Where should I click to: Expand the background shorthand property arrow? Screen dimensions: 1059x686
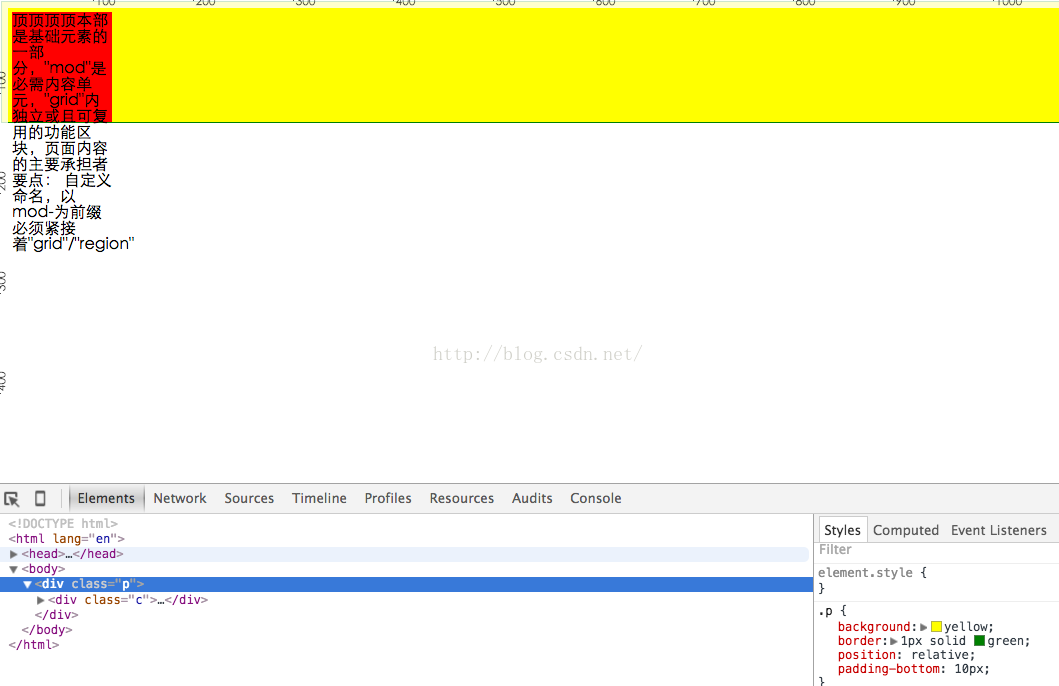point(924,627)
